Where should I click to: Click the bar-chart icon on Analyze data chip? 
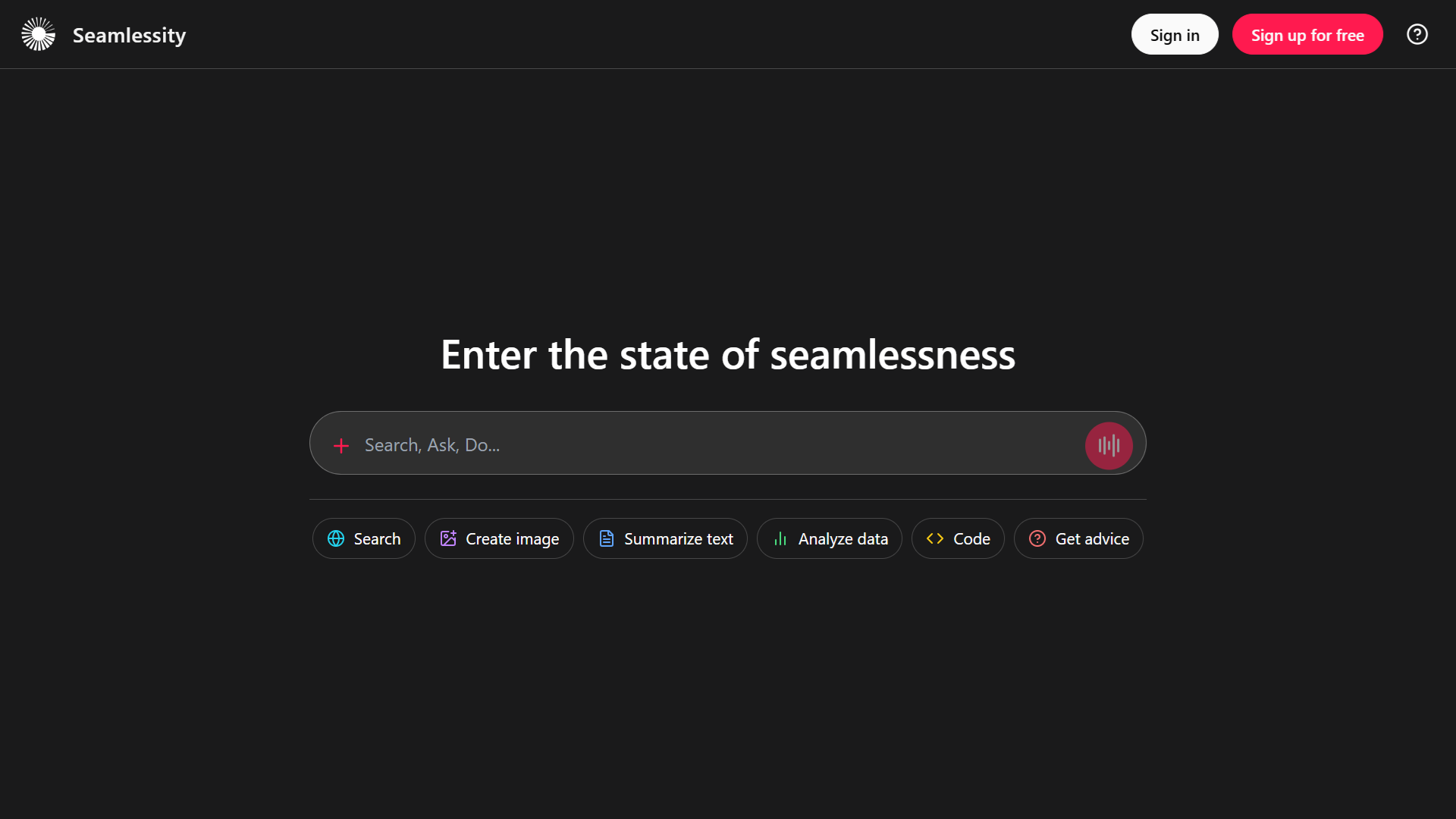click(x=780, y=538)
